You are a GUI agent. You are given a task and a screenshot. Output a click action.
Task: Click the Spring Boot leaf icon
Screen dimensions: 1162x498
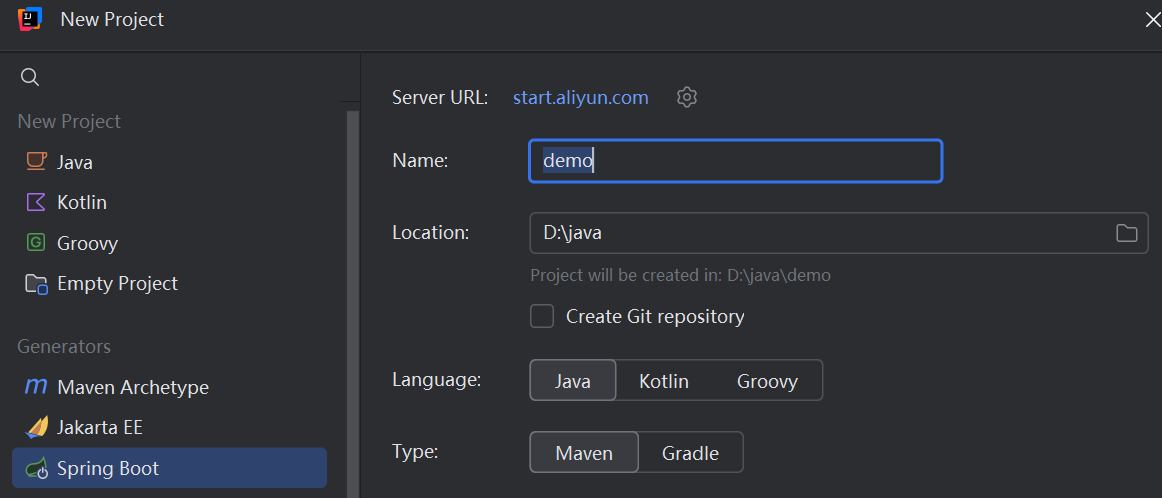pyautogui.click(x=36, y=468)
